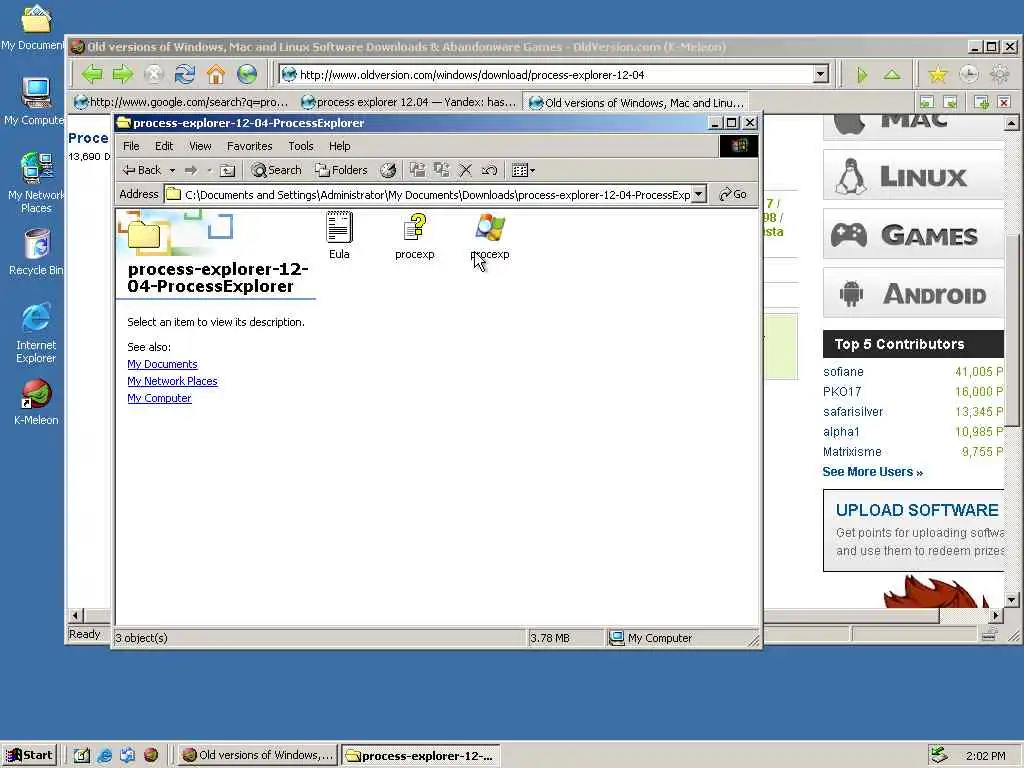
Task: Click the History icon in Explorer toolbar
Action: (389, 170)
